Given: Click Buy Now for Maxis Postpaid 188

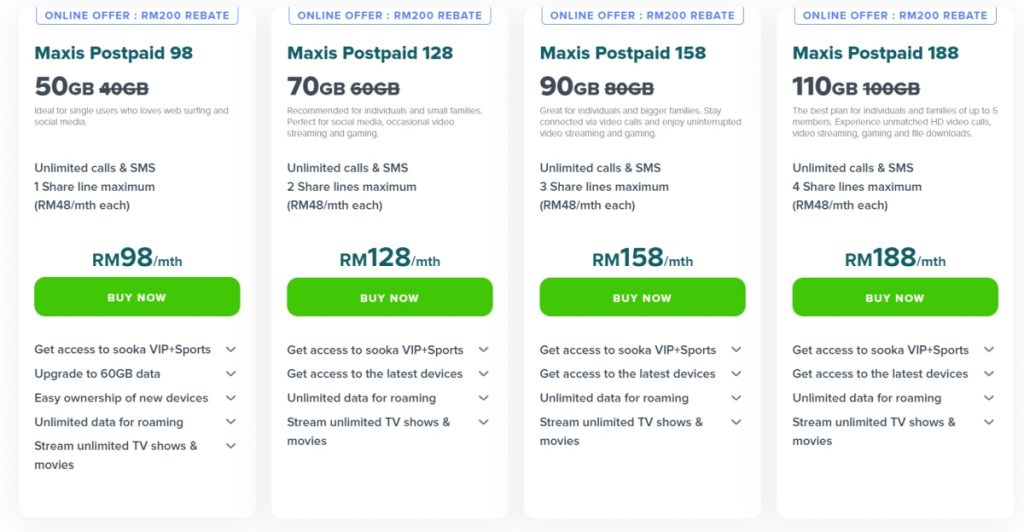Looking at the screenshot, I should [894, 297].
